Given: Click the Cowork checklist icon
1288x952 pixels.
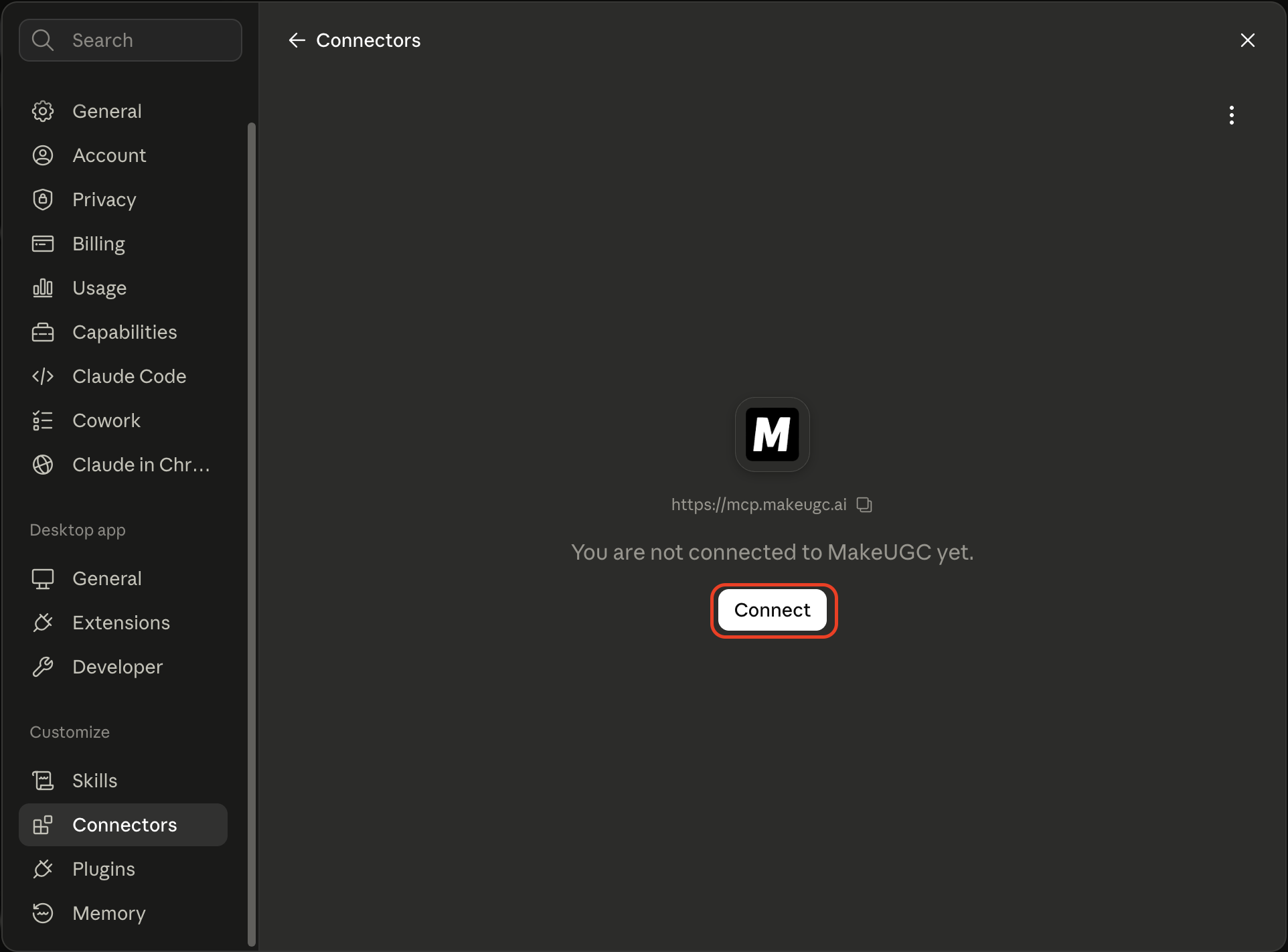Looking at the screenshot, I should click(43, 420).
